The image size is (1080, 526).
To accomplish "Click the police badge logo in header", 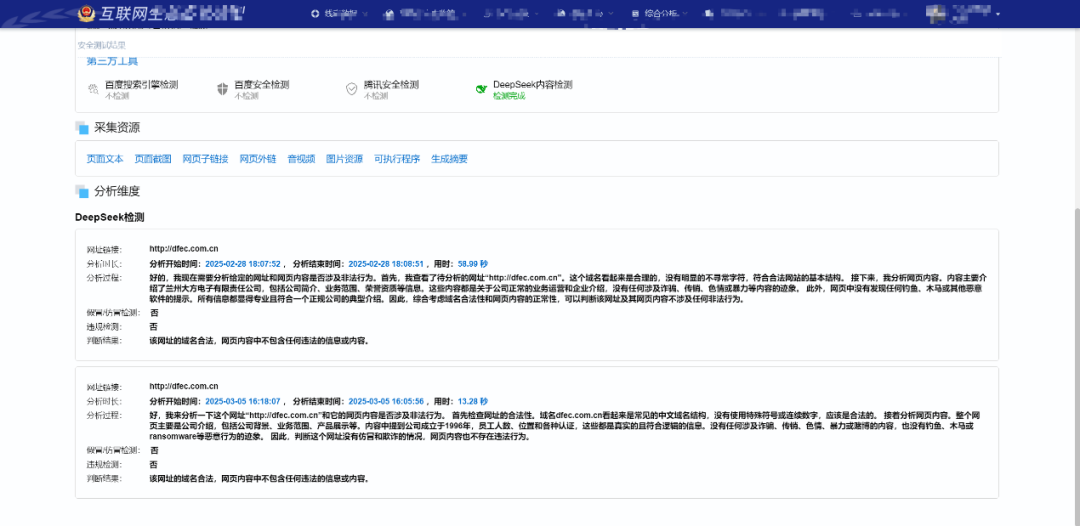I will (x=88, y=14).
